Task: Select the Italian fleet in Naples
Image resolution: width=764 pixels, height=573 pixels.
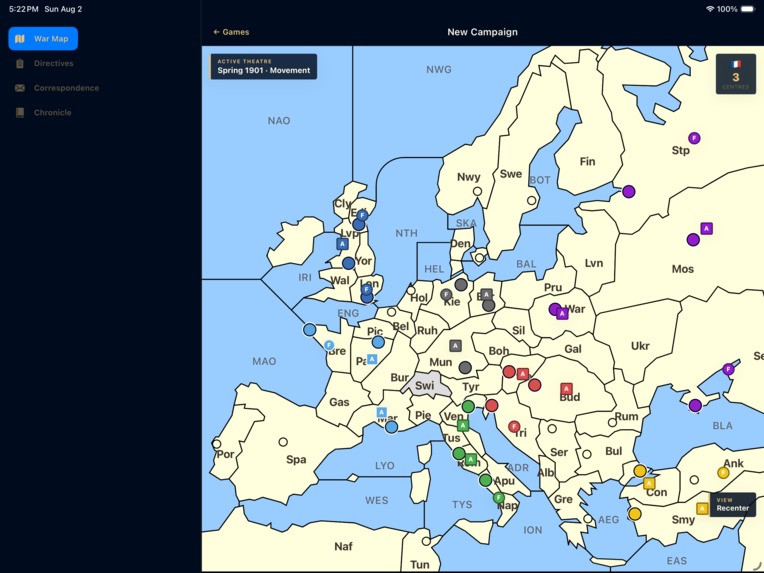Action: (x=498, y=497)
